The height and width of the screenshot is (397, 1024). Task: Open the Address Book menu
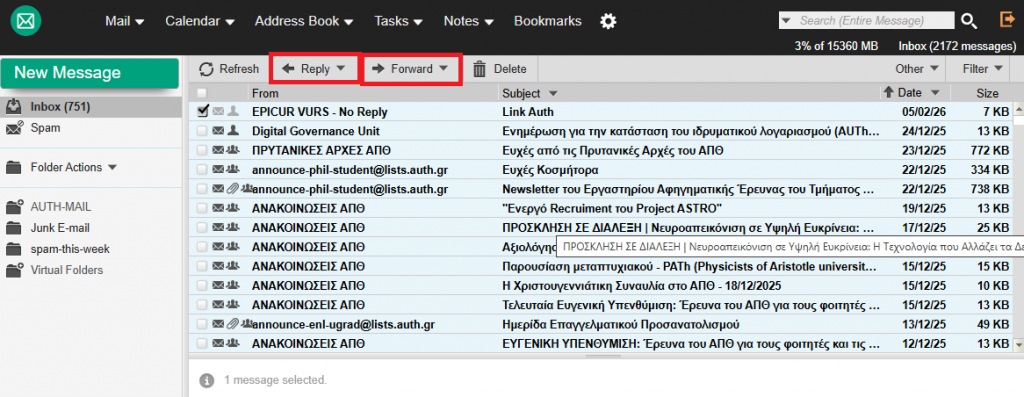pyautogui.click(x=305, y=21)
